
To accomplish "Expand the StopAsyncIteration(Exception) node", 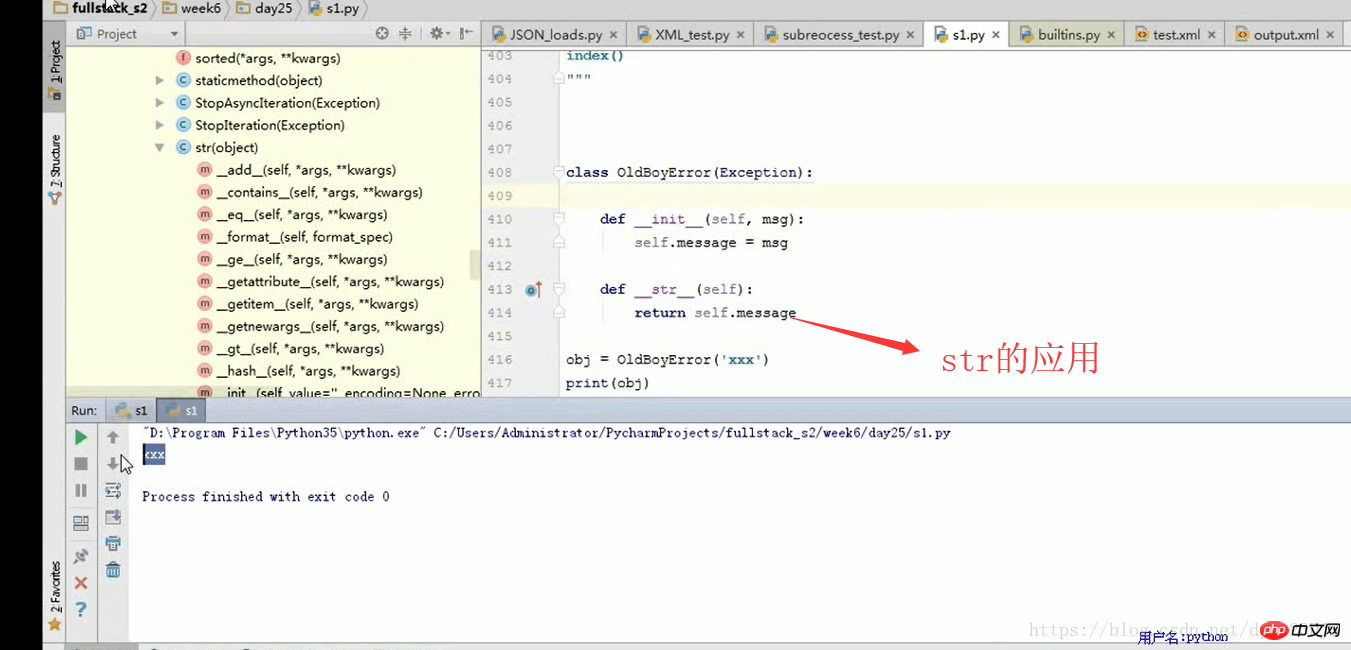I will click(x=160, y=103).
